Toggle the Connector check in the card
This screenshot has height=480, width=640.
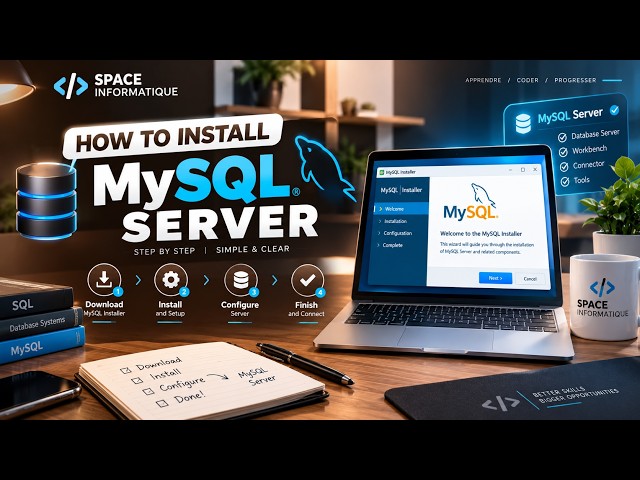pos(564,167)
